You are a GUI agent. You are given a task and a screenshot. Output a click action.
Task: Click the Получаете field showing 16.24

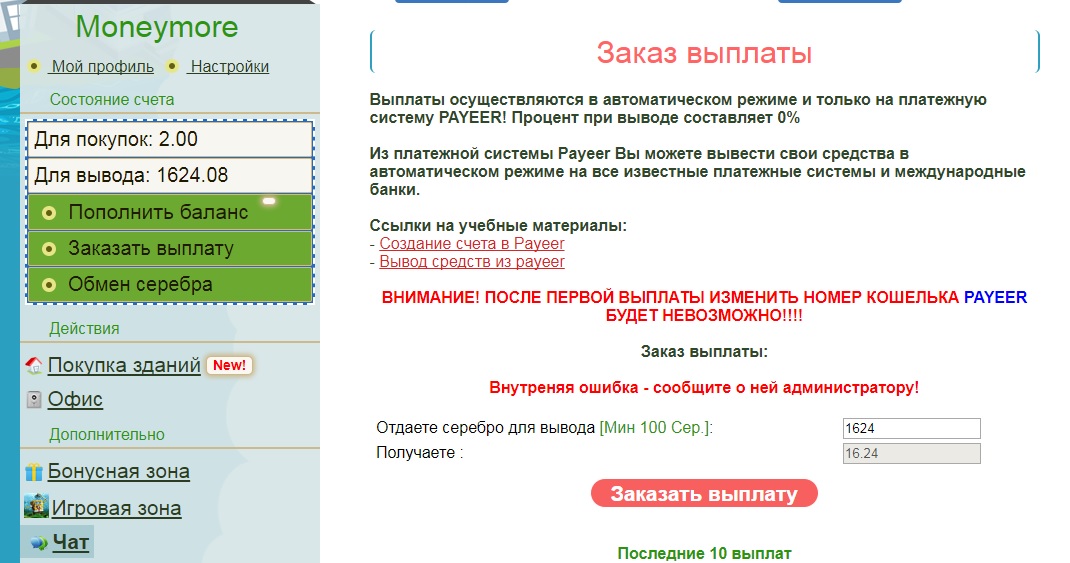pos(912,453)
